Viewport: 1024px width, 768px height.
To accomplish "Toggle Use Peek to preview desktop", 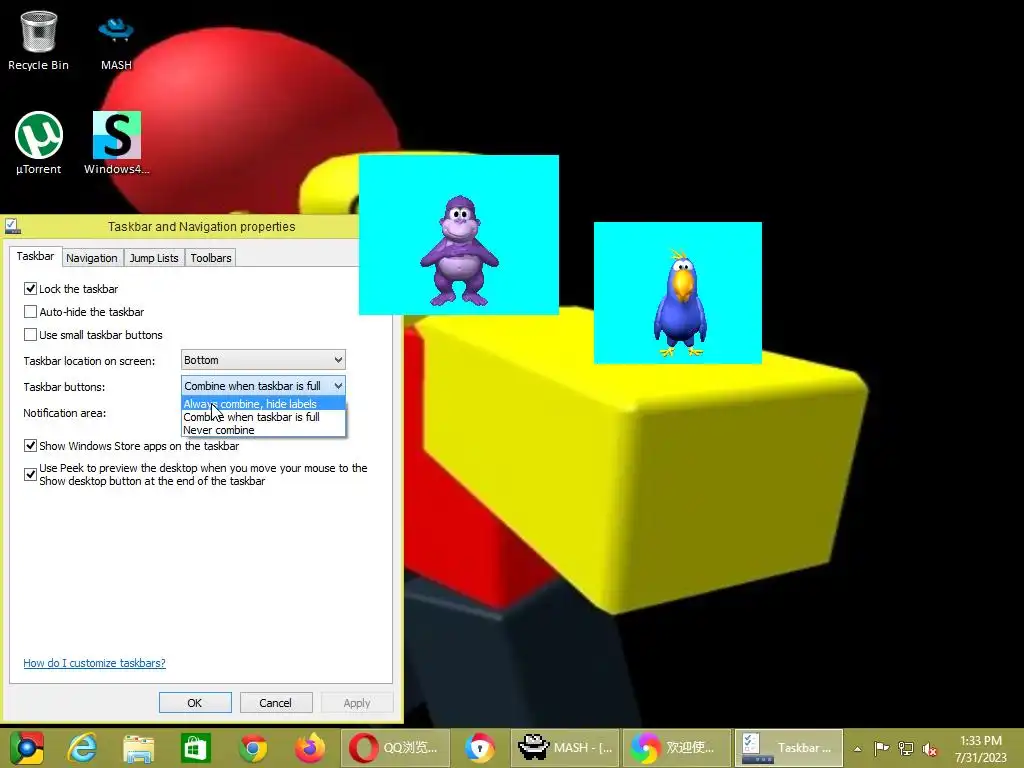I will (30, 474).
